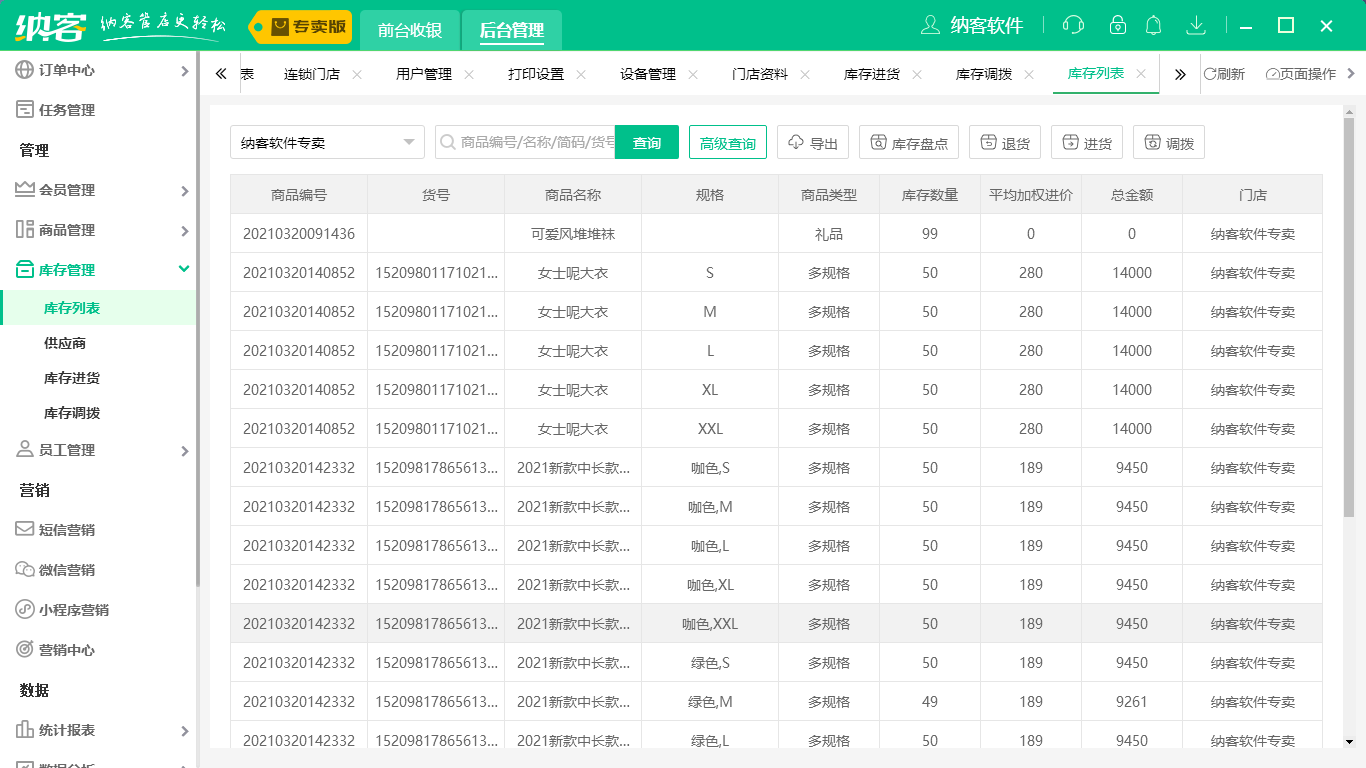Start a 库存盘点 stocktake
Viewport: 1366px width, 768px height.
908,141
